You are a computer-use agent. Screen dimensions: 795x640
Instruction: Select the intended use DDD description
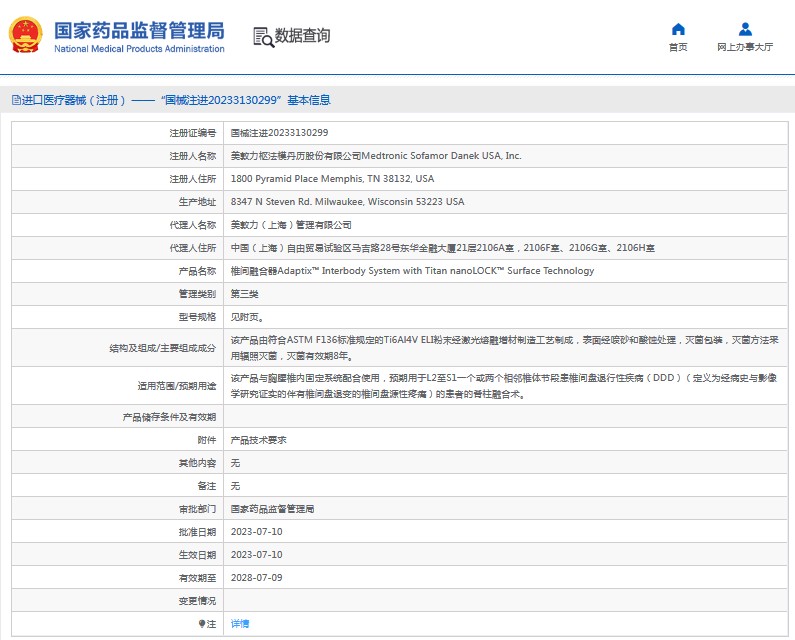coord(504,386)
